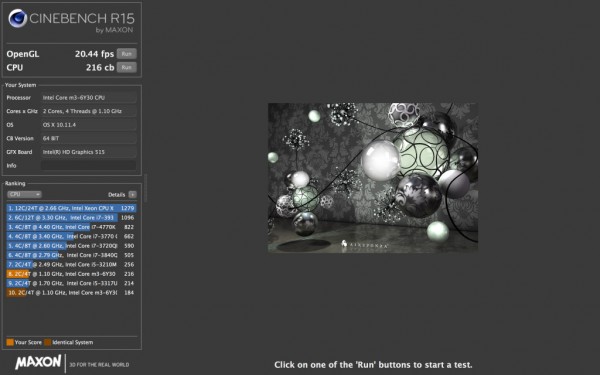Run the OpenGL benchmark test
The height and width of the screenshot is (375, 600).
tap(127, 54)
